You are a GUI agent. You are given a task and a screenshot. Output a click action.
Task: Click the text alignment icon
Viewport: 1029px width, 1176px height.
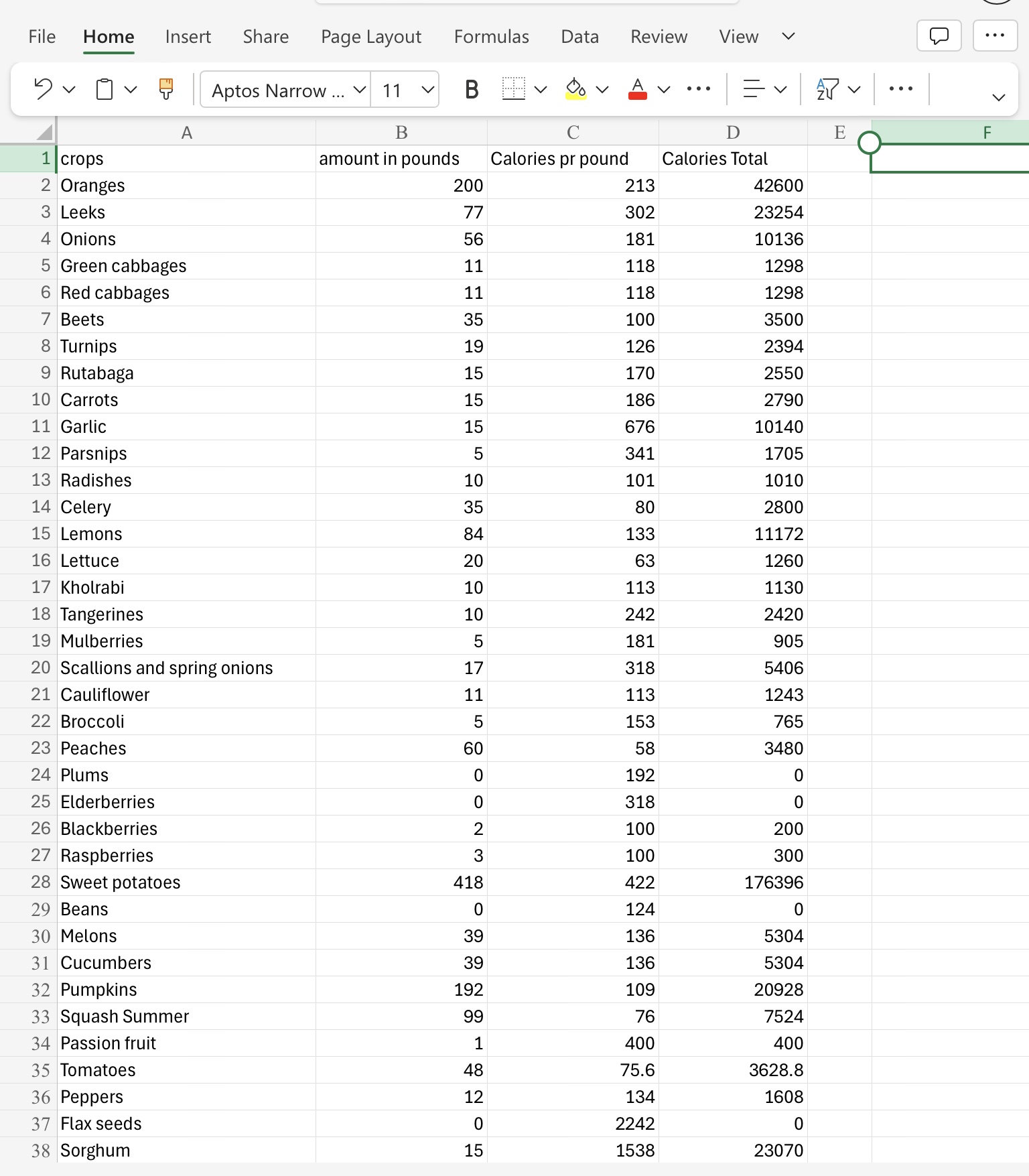coord(754,89)
